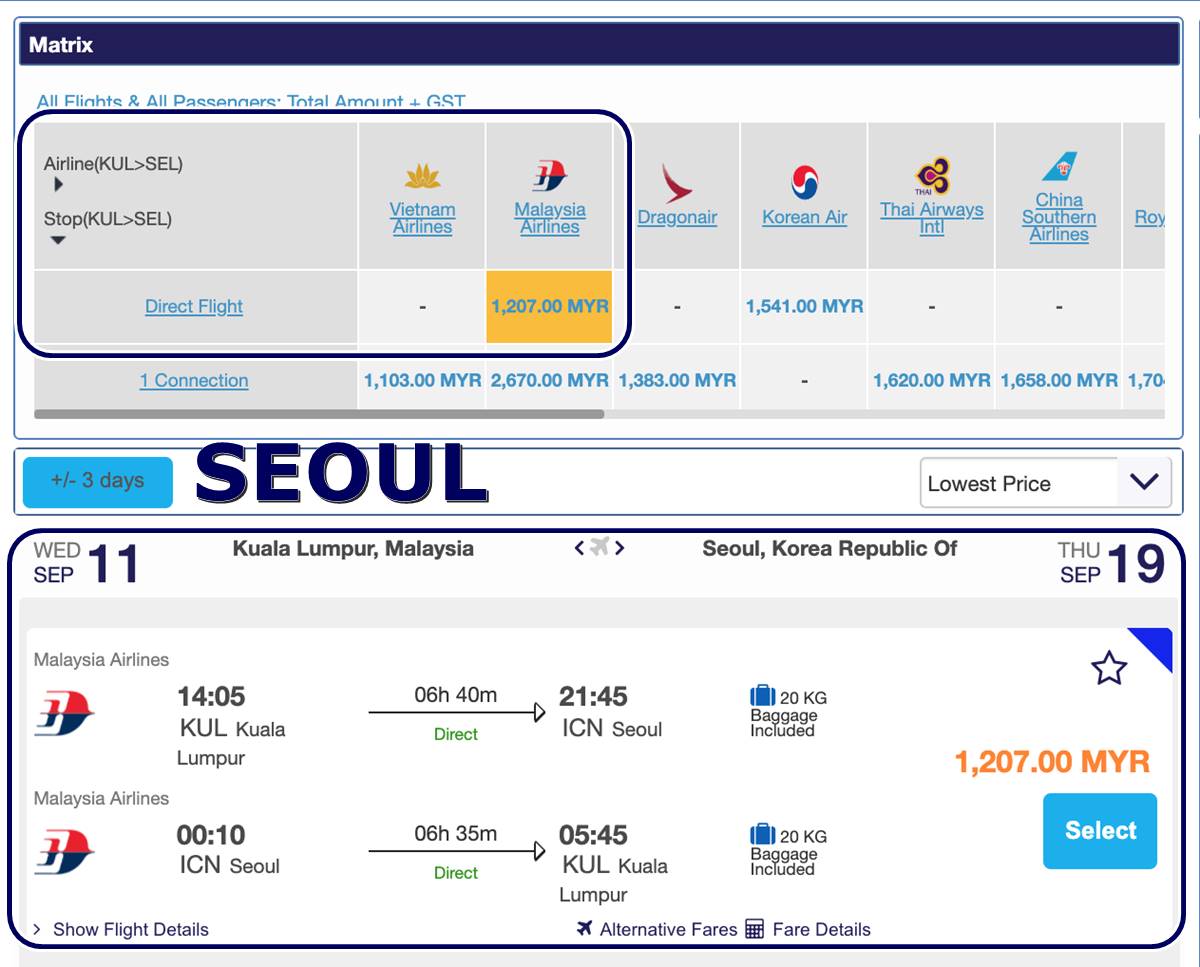Select Malaysia Airlines 2,670.00 MYR connection fare
The width and height of the screenshot is (1200, 967).
click(x=549, y=380)
